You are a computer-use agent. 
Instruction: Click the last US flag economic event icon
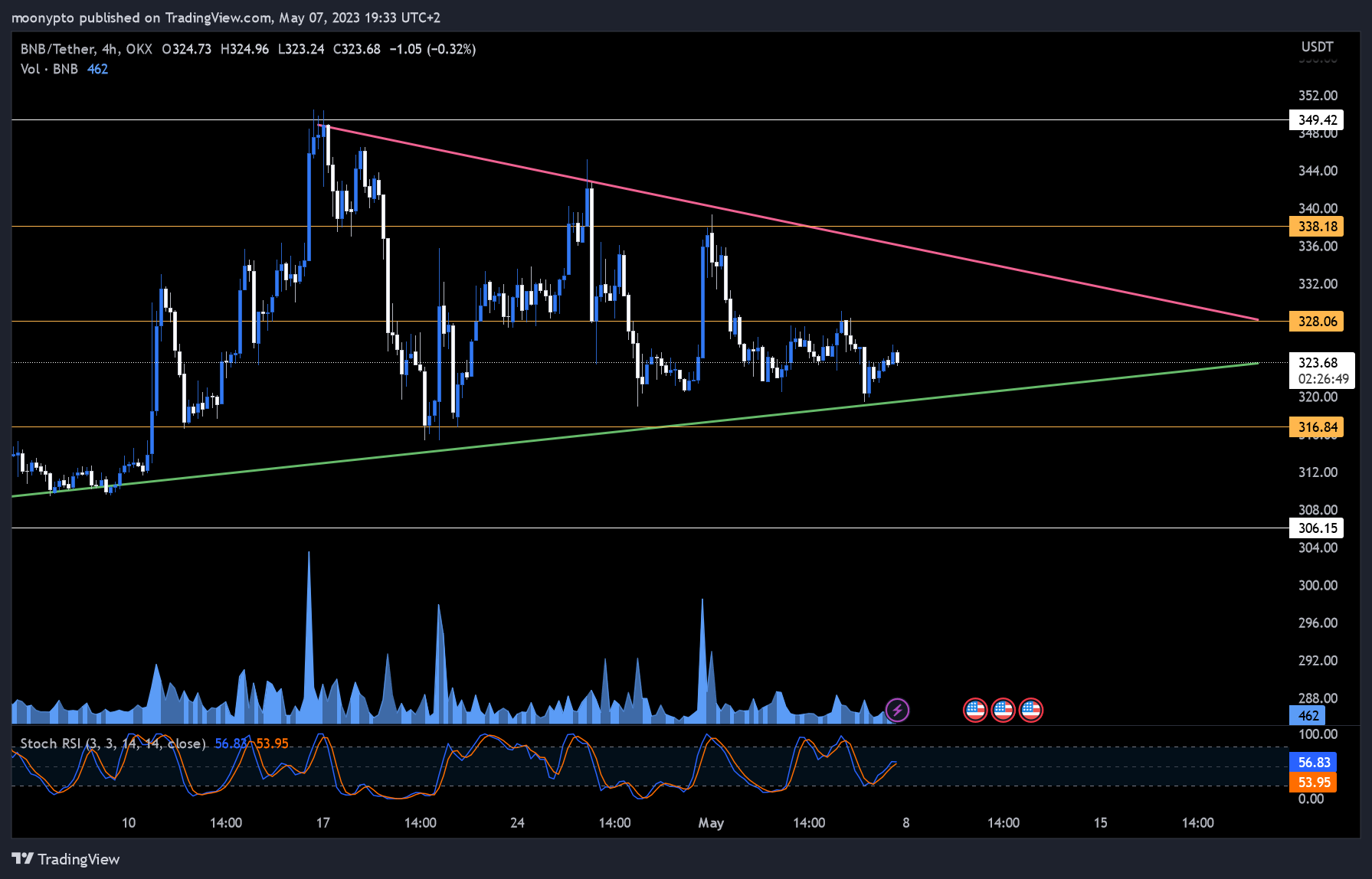1030,710
